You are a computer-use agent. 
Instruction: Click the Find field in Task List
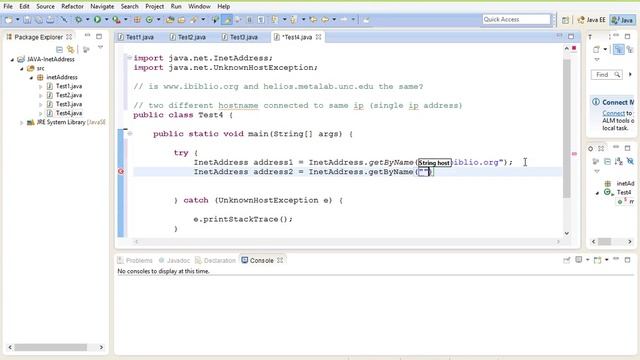click(x=606, y=75)
